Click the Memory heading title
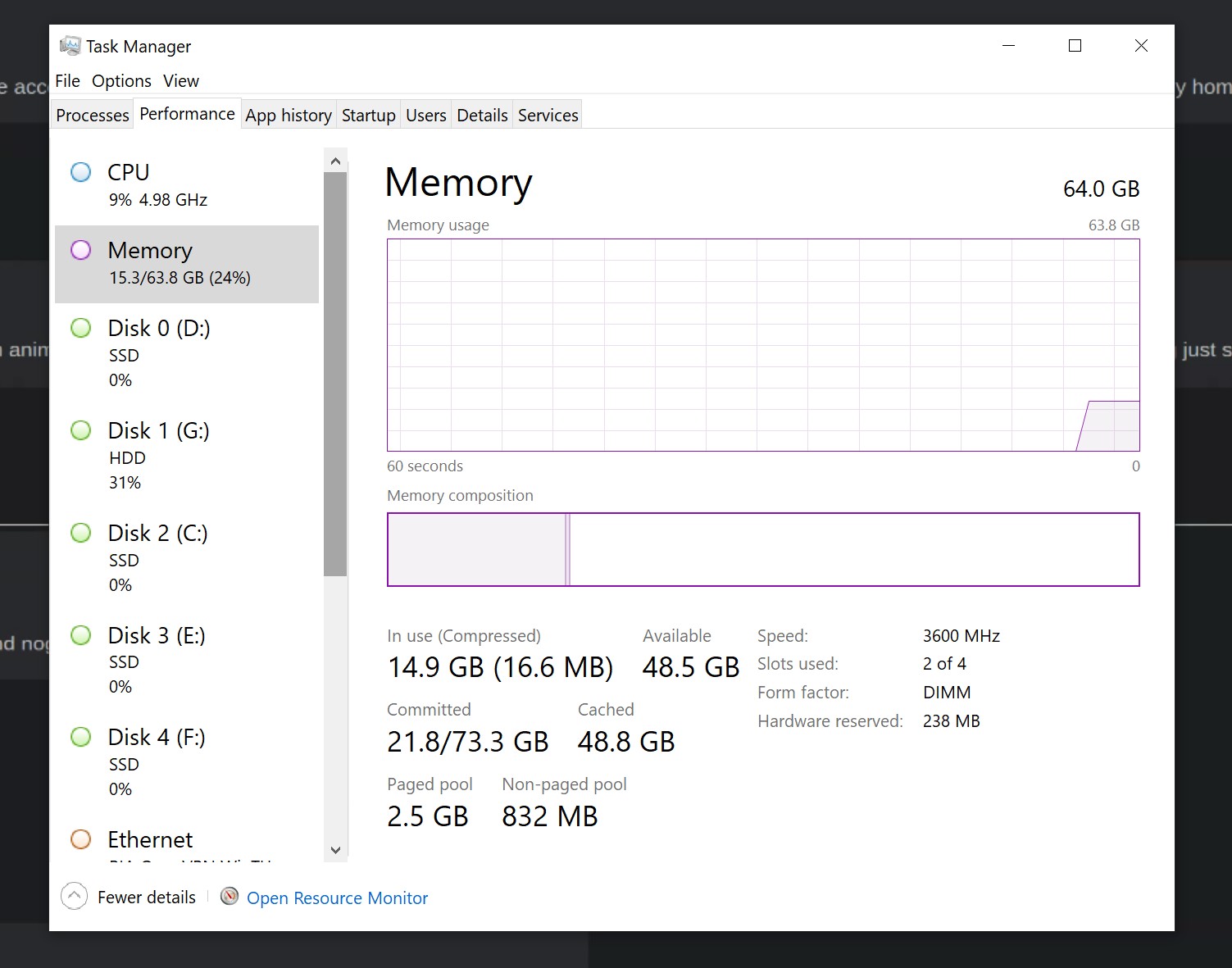Screen dimensions: 1232x968 [x=459, y=183]
